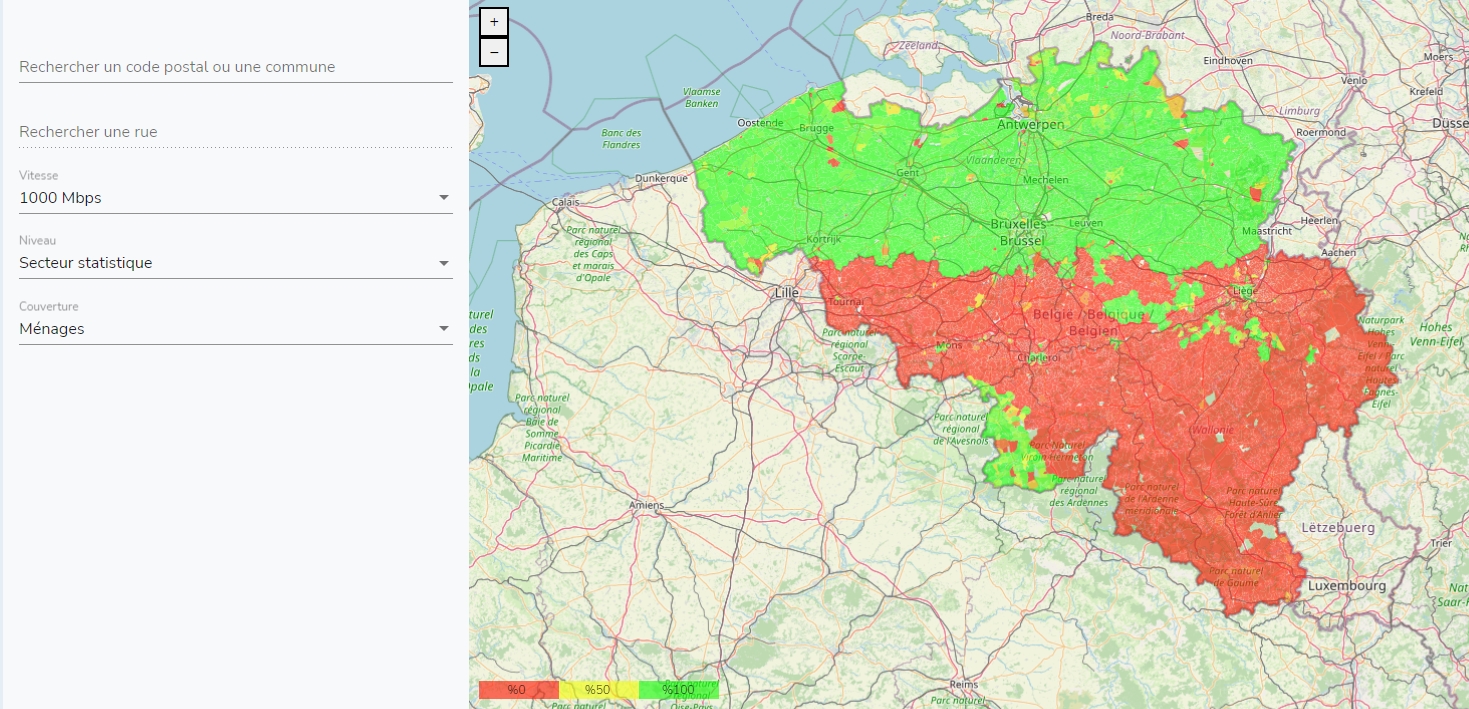The image size is (1469, 709).
Task: Click the yellow %50 legend swatch
Action: (x=598, y=690)
